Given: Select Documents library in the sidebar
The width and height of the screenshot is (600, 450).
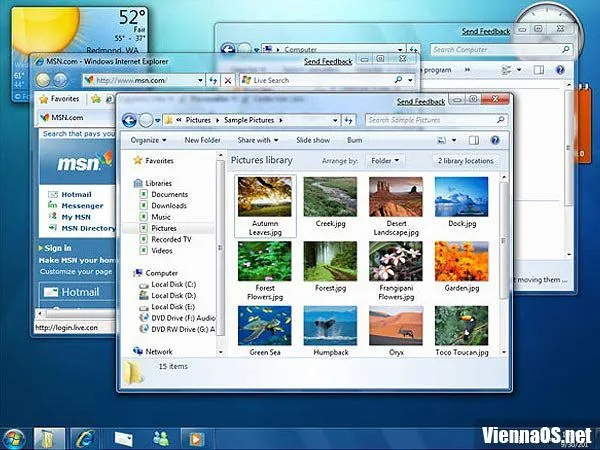Looking at the screenshot, I should coord(169,195).
